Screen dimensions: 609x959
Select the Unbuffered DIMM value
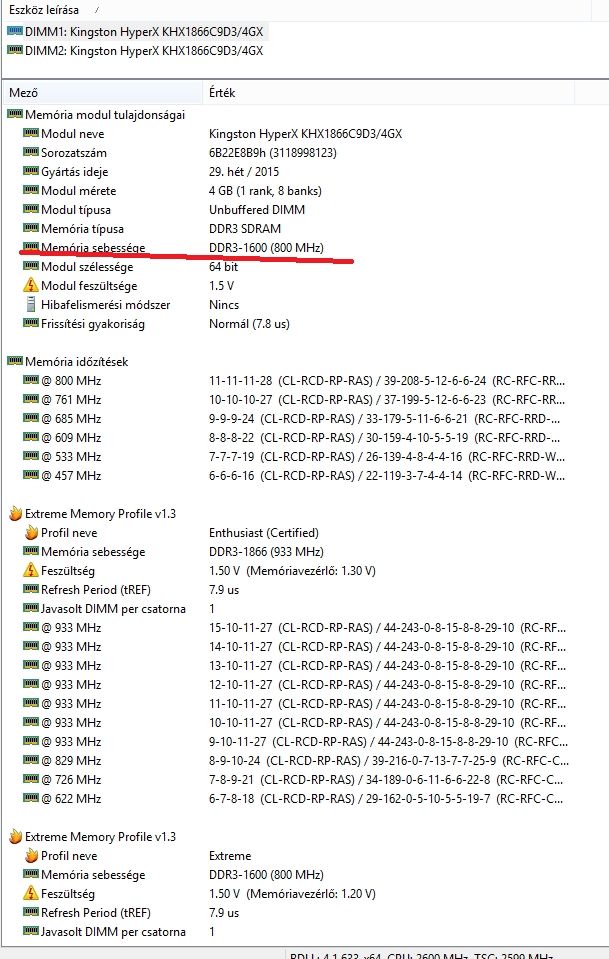click(257, 209)
